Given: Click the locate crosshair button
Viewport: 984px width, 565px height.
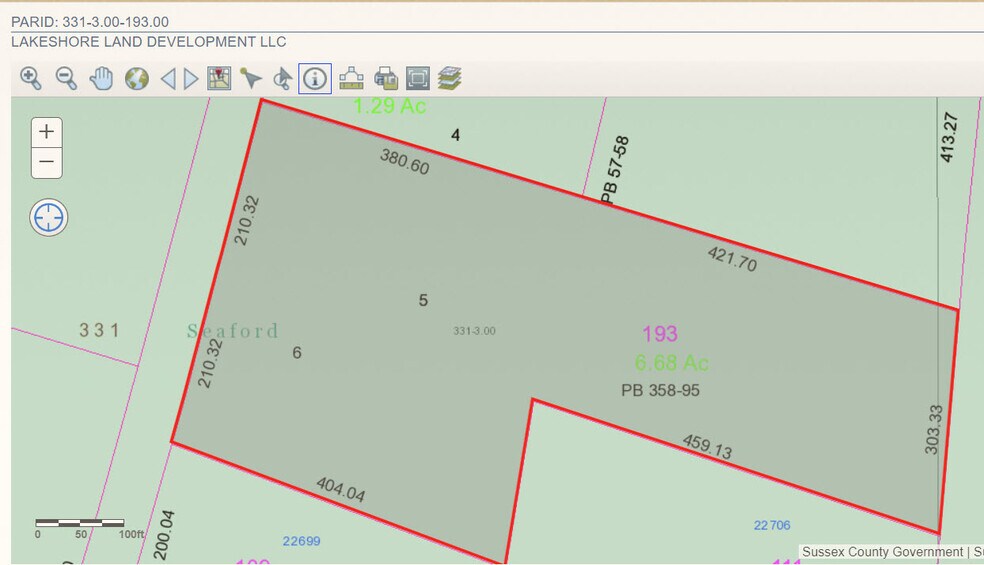Looking at the screenshot, I should 49,218.
